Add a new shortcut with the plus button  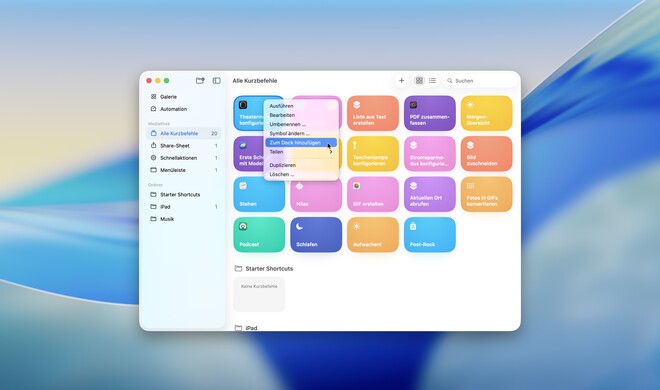click(x=402, y=80)
